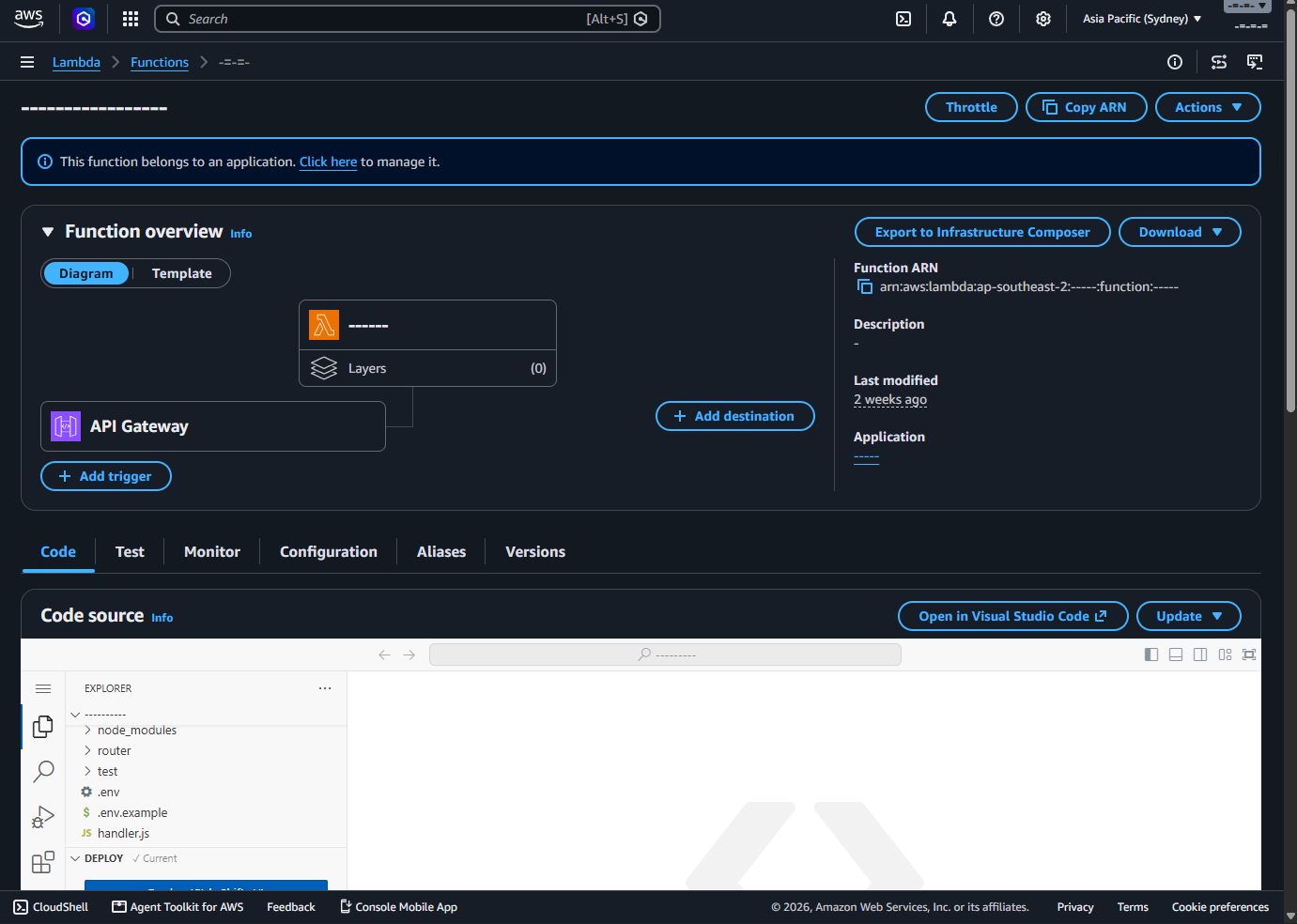The width and height of the screenshot is (1297, 924).
Task: Click Open in Visual Studio Code
Action: [1013, 616]
